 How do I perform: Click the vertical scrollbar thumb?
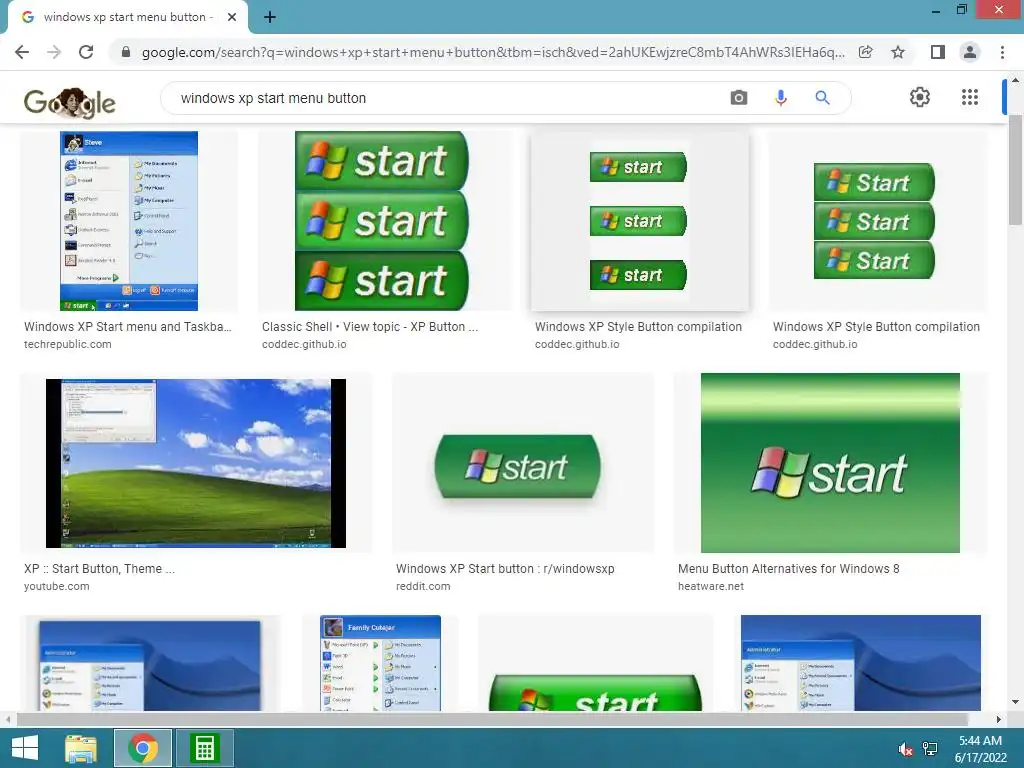(x=1015, y=170)
